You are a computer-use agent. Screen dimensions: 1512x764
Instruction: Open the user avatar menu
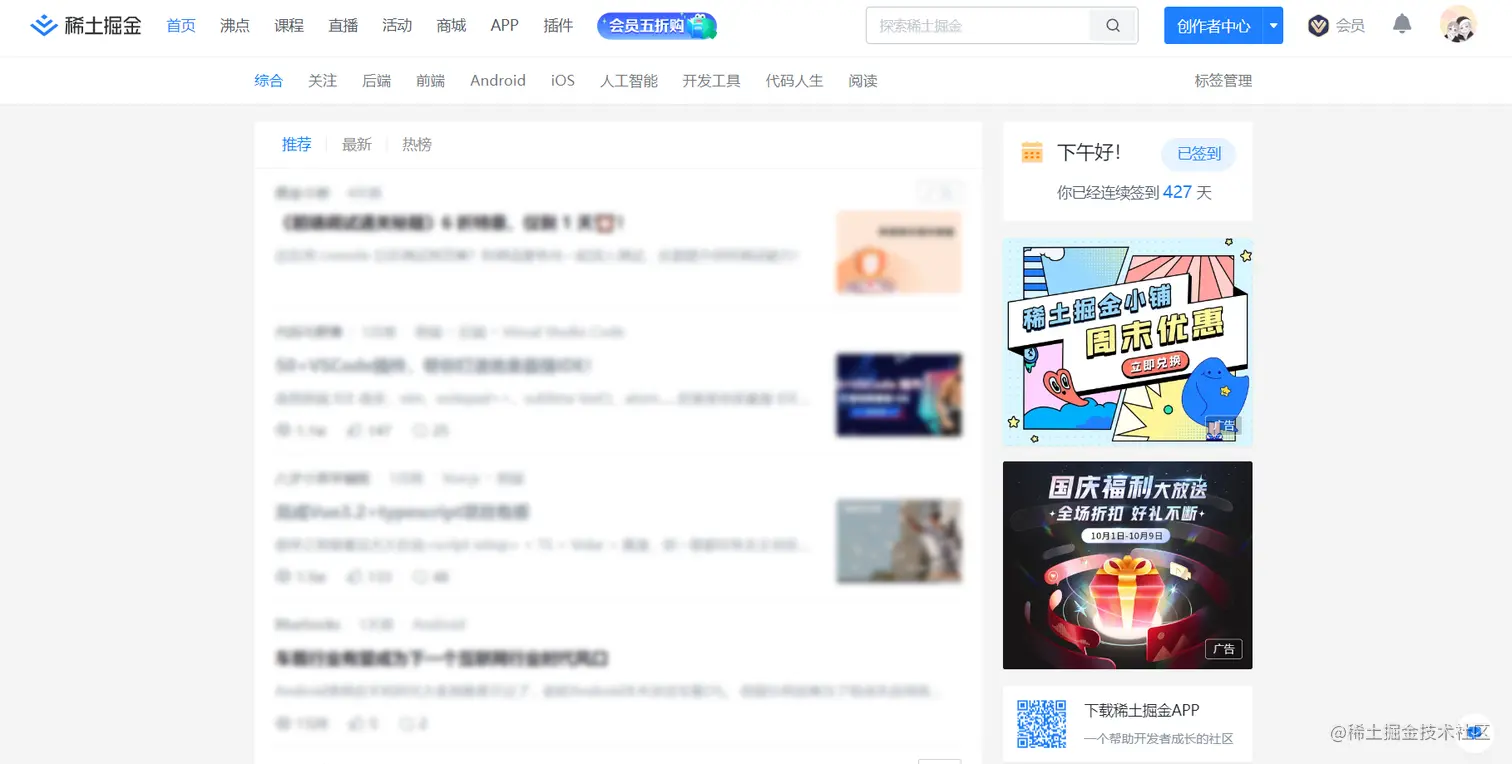pyautogui.click(x=1458, y=25)
